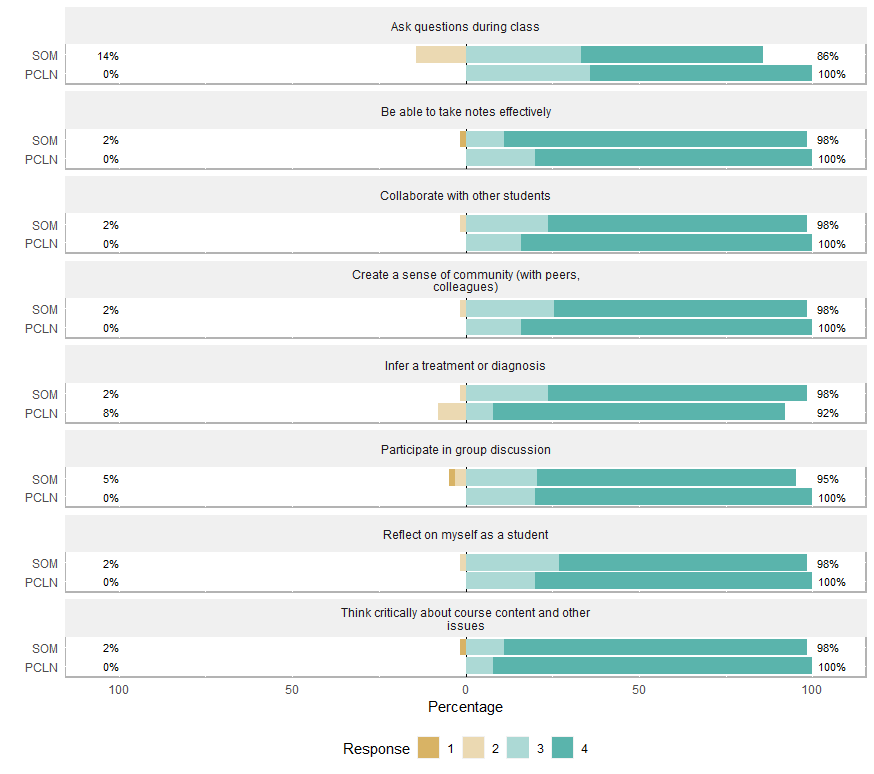The width and height of the screenshot is (874, 774).
Task: Click the 86% label for SOM Ask questions
Action: pyautogui.click(x=827, y=57)
